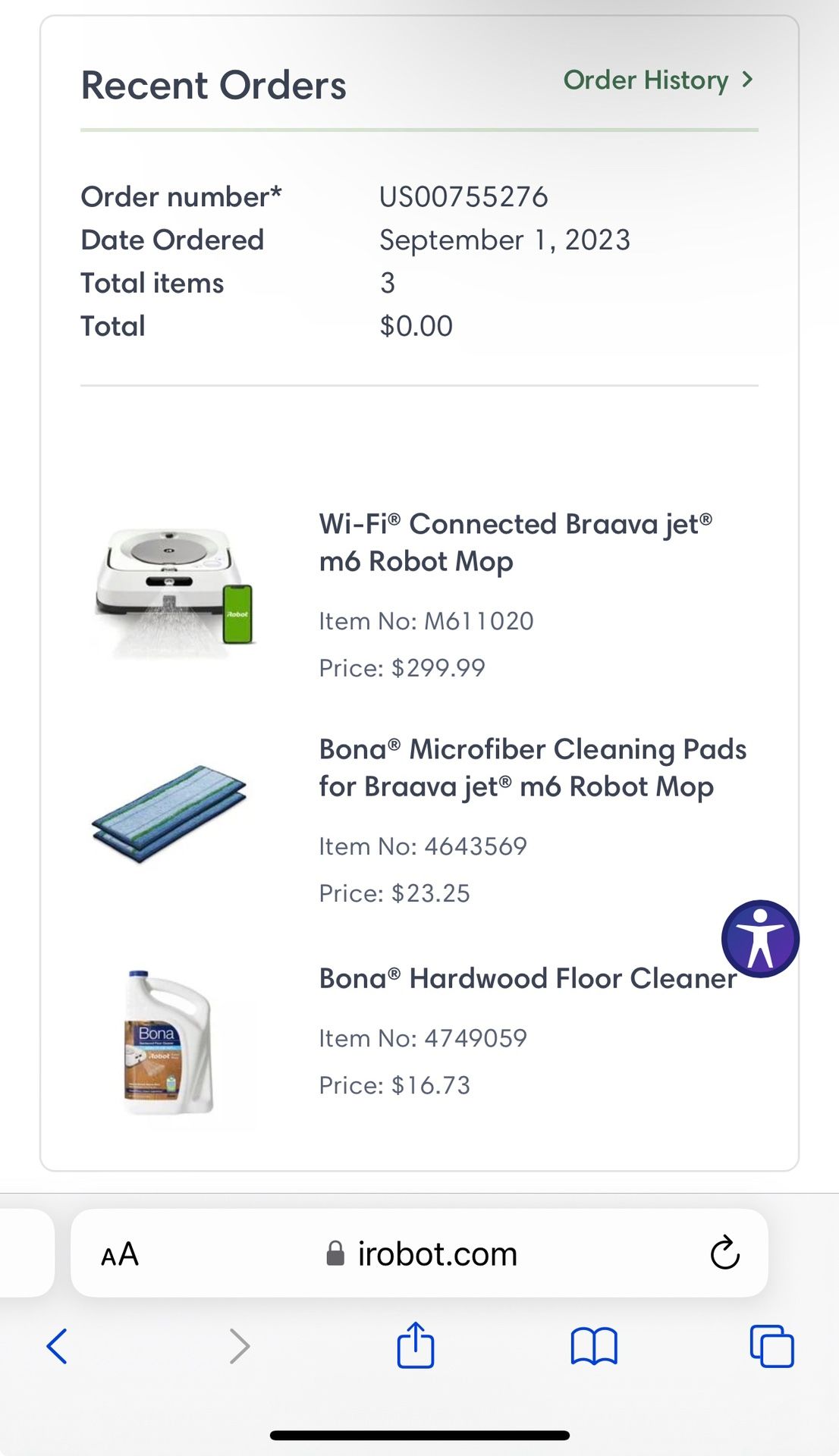Reload the irobot.com page

pyautogui.click(x=724, y=1253)
